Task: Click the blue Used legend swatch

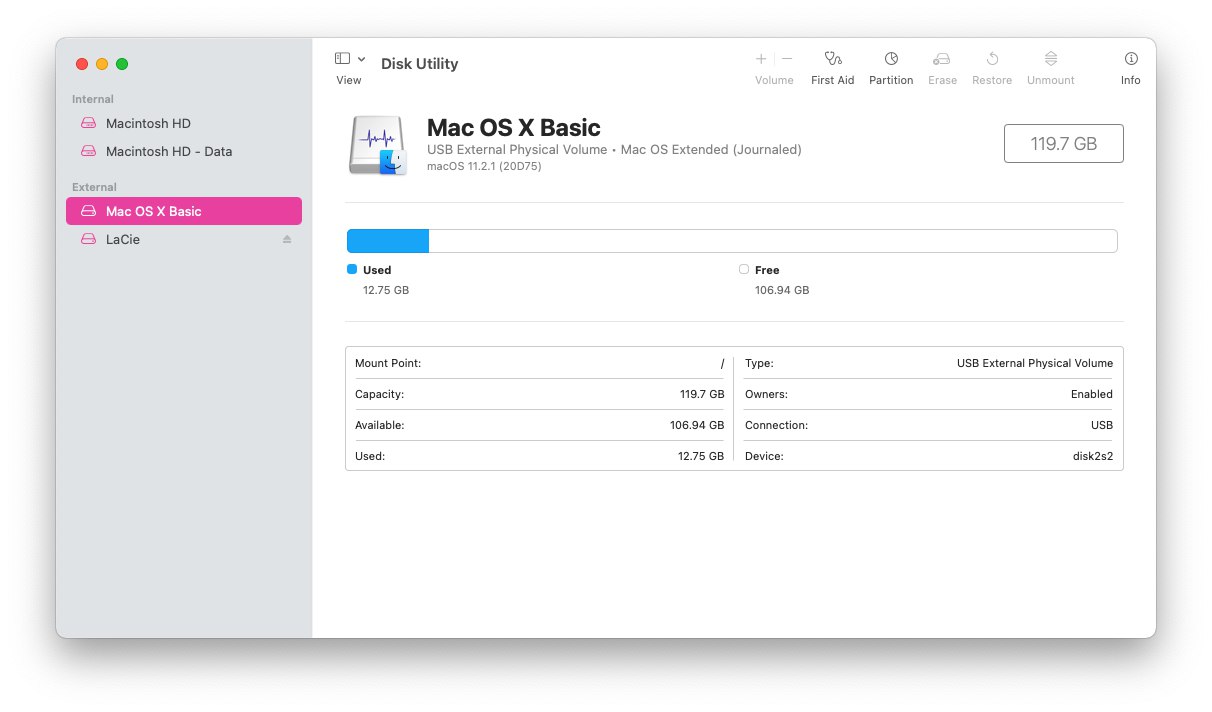Action: tap(352, 269)
